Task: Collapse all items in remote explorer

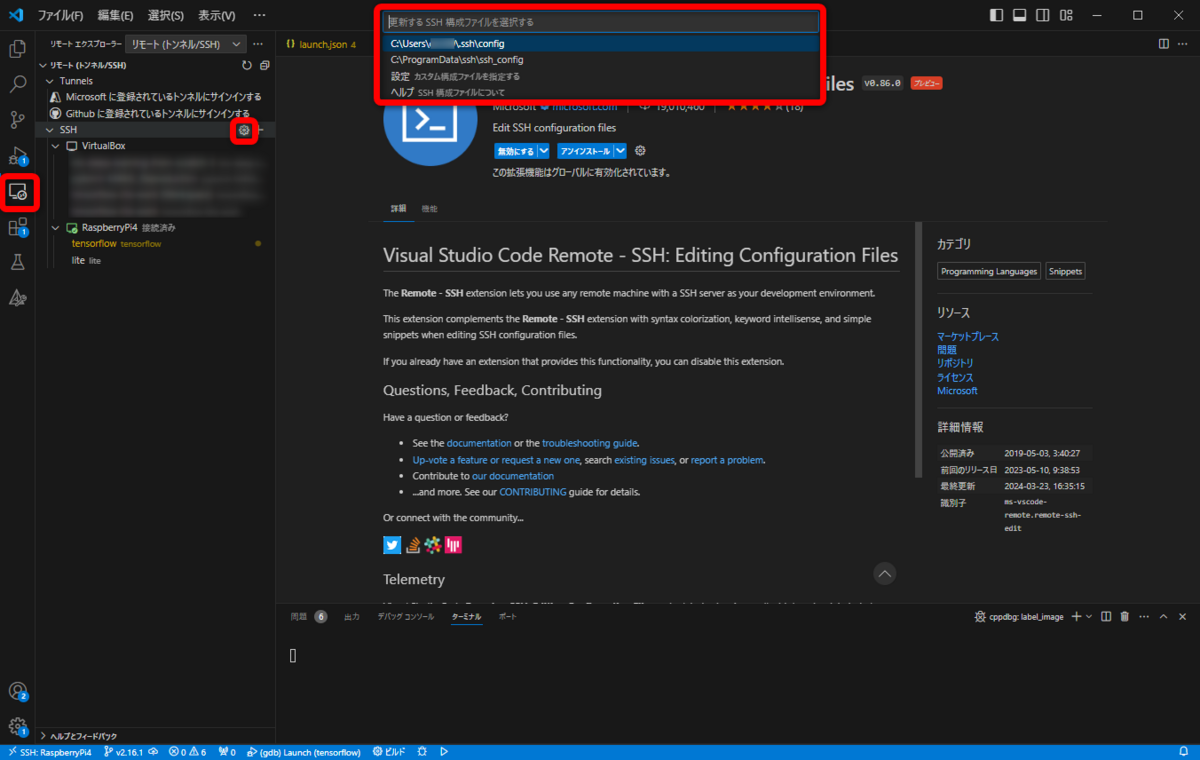Action: [264, 65]
